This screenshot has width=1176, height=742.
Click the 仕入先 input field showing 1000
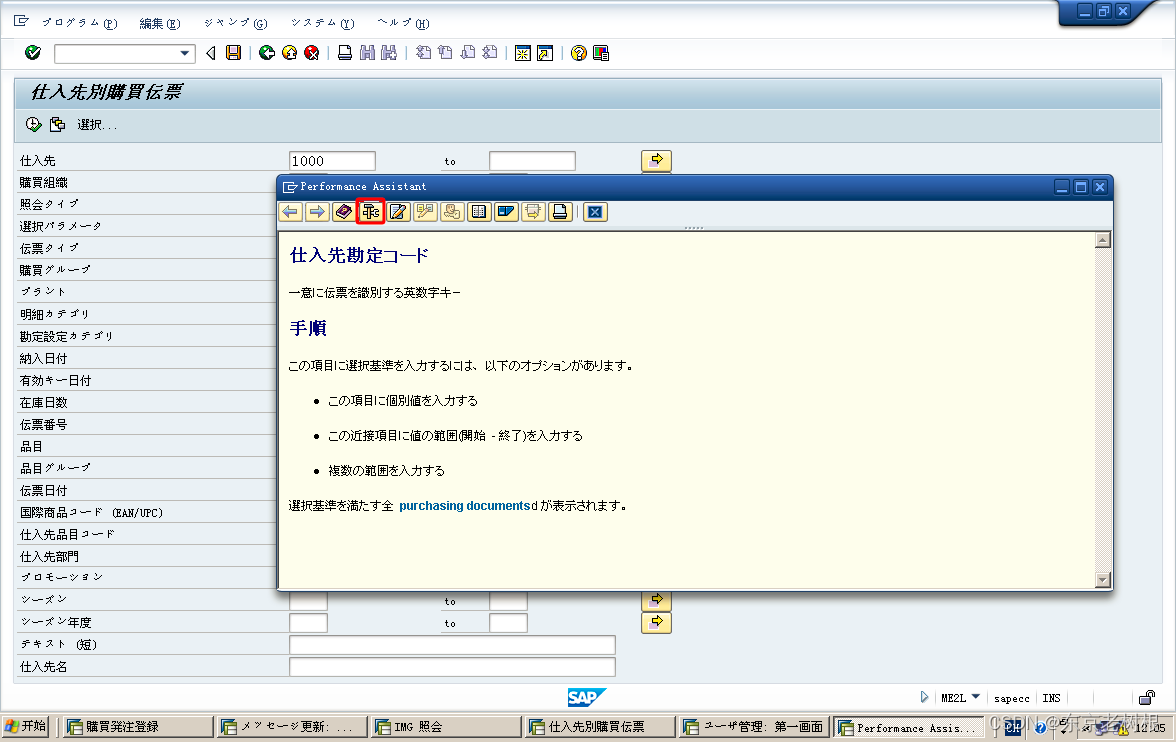click(332, 160)
